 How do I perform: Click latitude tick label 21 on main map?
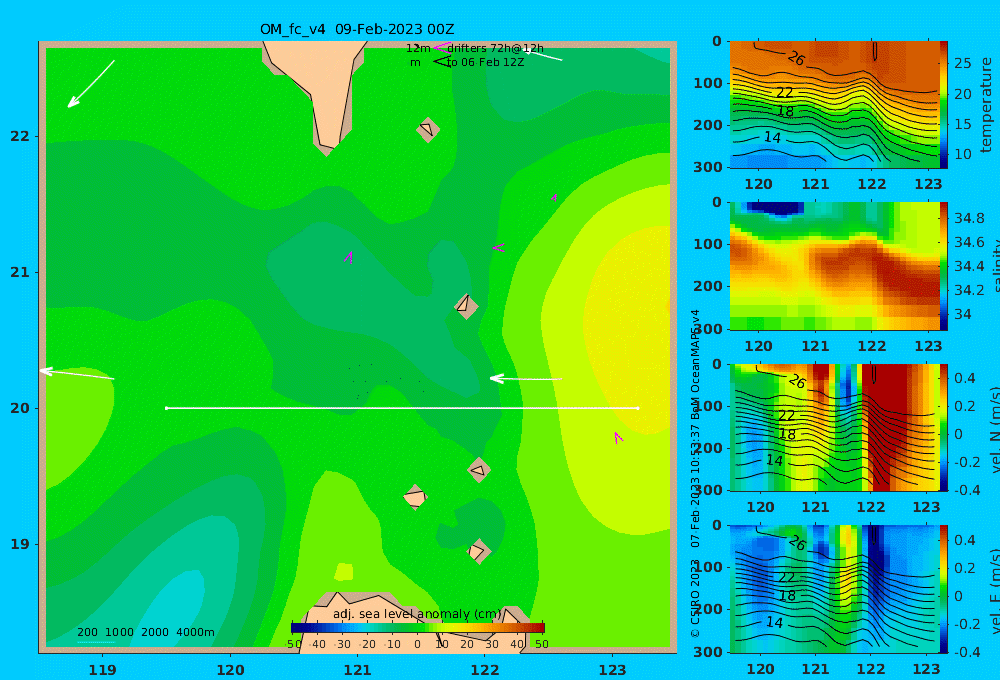pyautogui.click(x=20, y=272)
